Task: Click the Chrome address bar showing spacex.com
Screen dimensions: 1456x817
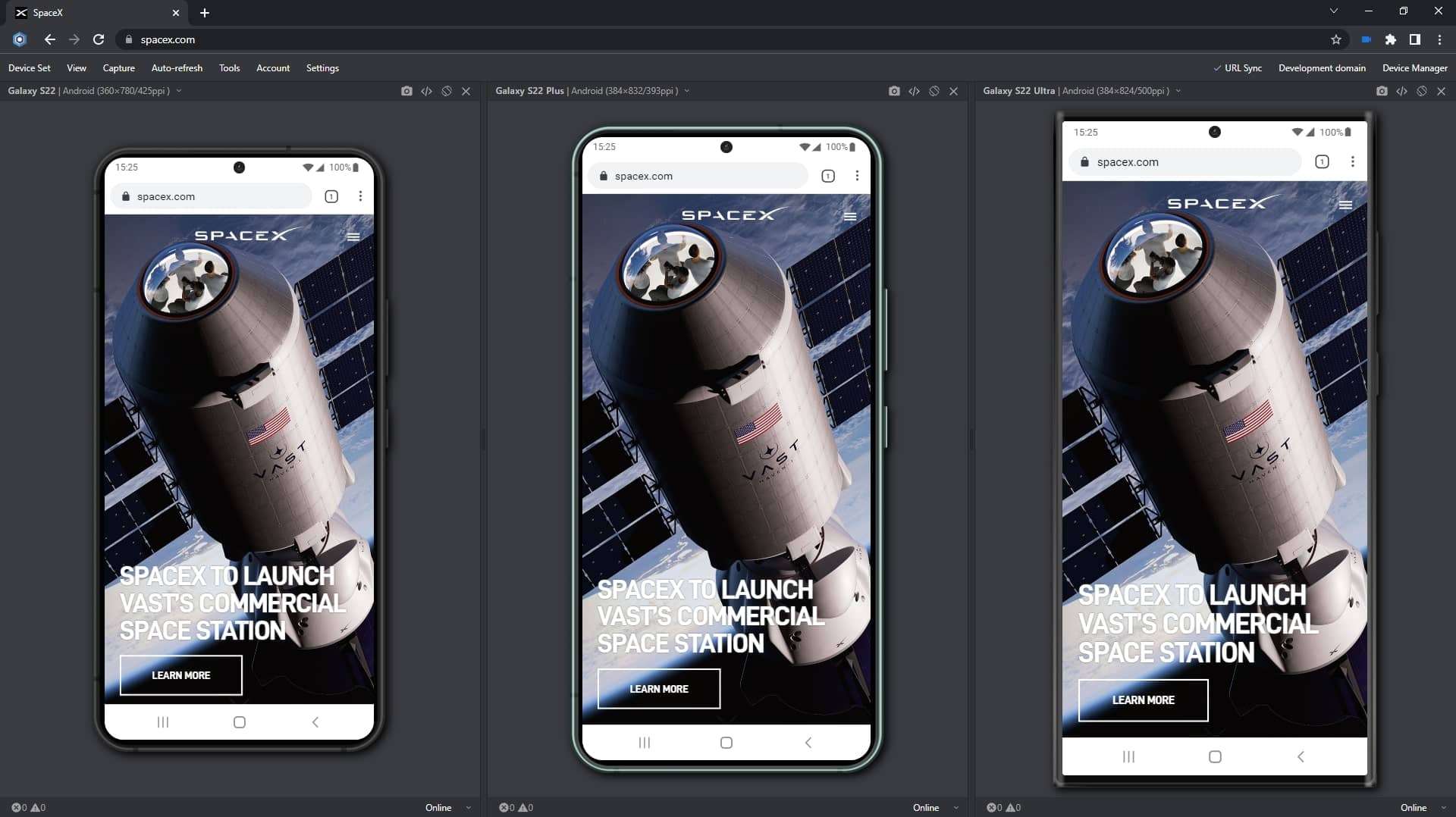Action: [682, 39]
